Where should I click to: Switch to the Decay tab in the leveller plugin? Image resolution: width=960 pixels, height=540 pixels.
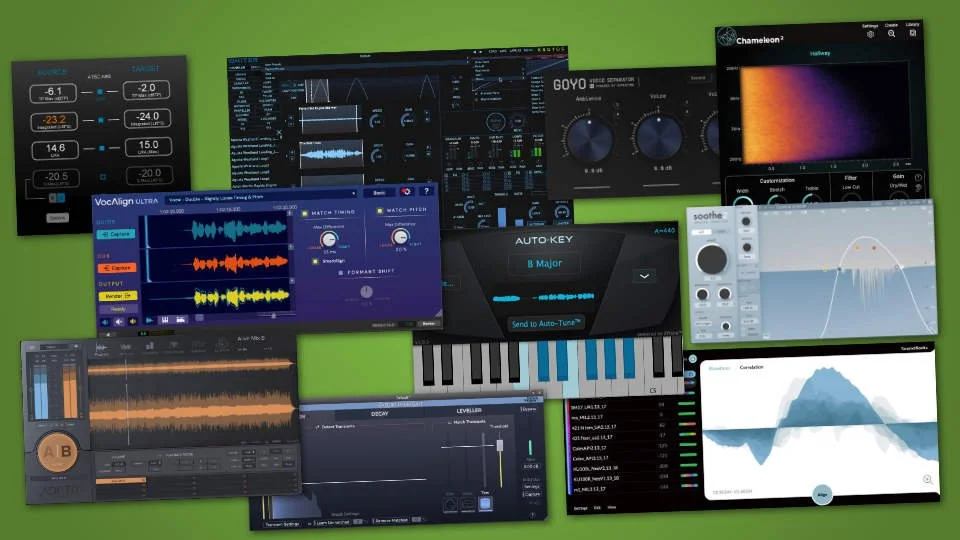tap(380, 414)
